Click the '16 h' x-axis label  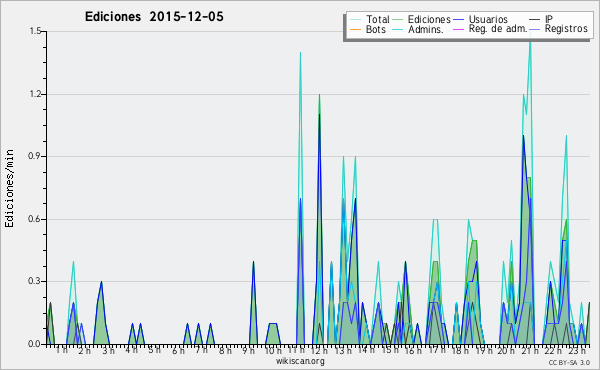(x=413, y=350)
